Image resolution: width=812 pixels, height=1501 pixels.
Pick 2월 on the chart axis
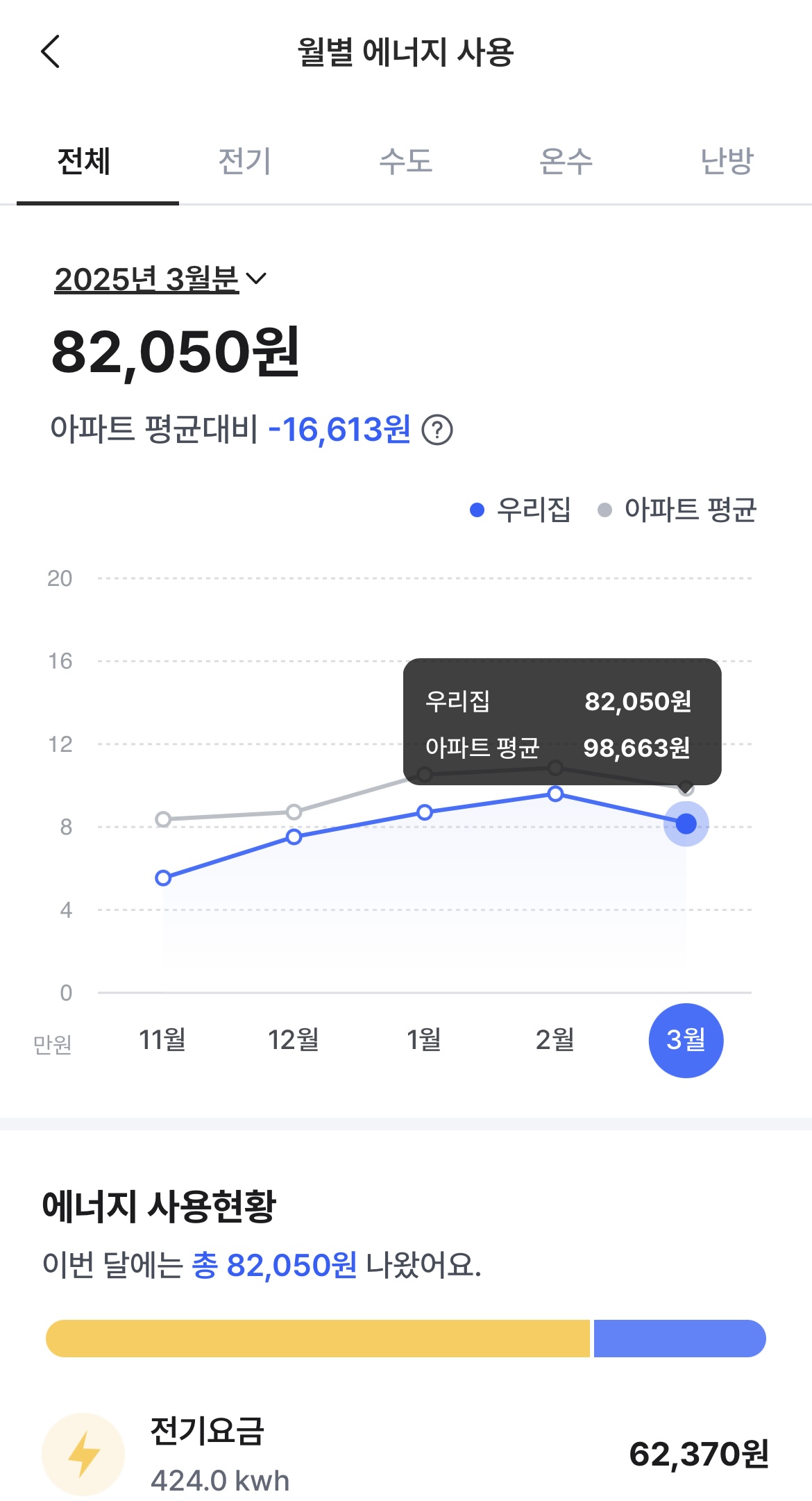click(x=555, y=1040)
